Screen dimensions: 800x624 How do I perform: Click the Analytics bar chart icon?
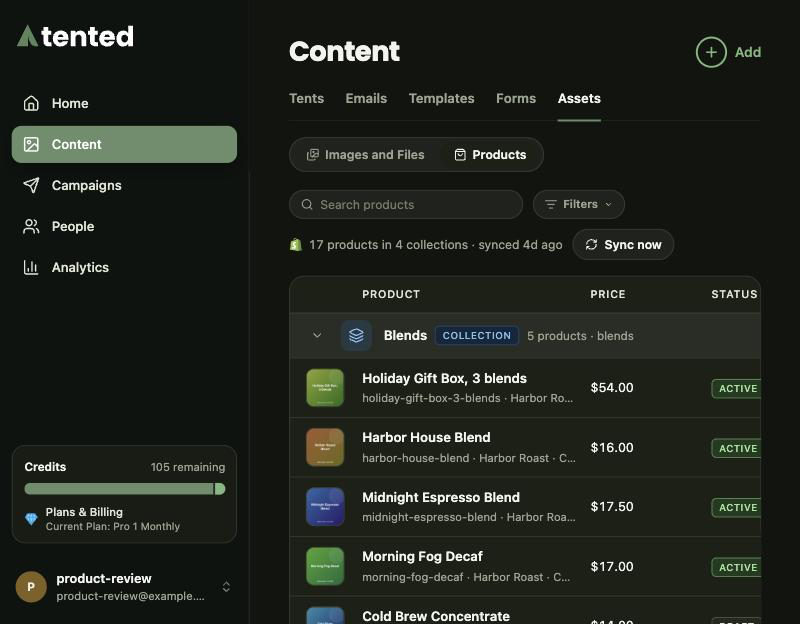pyautogui.click(x=31, y=267)
